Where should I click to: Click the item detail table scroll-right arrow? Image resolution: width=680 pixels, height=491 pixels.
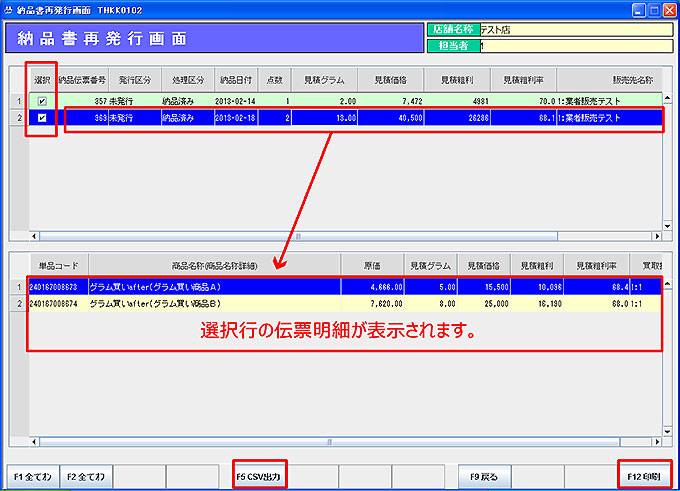tap(657, 442)
